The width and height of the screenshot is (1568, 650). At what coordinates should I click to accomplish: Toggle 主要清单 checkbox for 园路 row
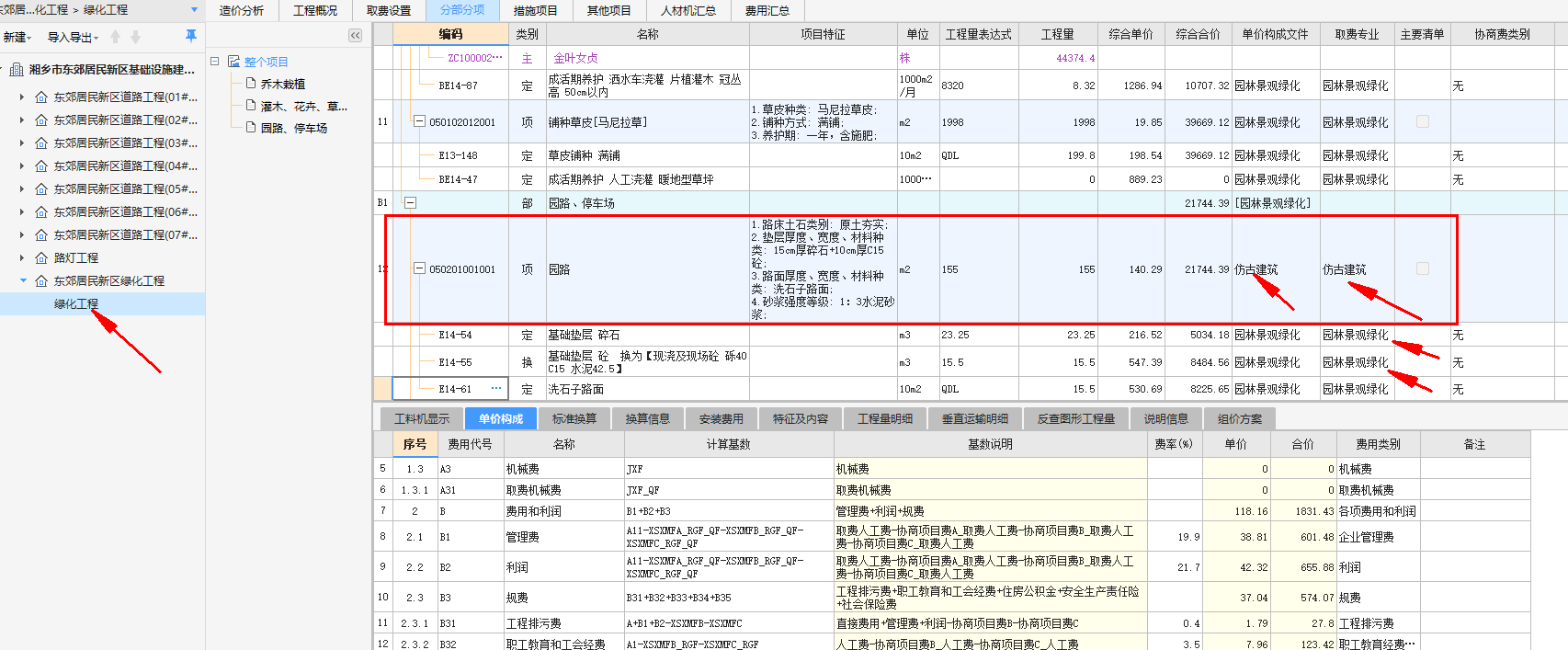pyautogui.click(x=1423, y=268)
